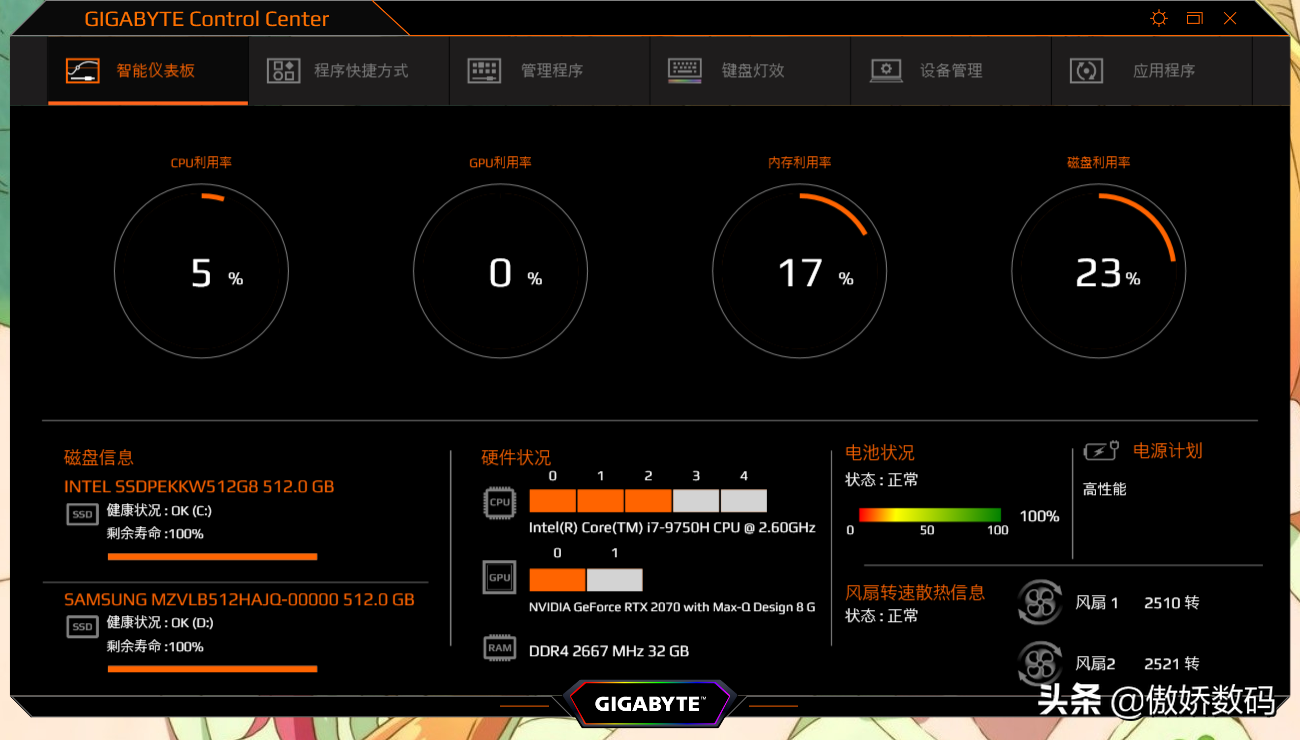This screenshot has width=1300, height=740.
Task: Click the CPU chip icon
Action: (499, 502)
